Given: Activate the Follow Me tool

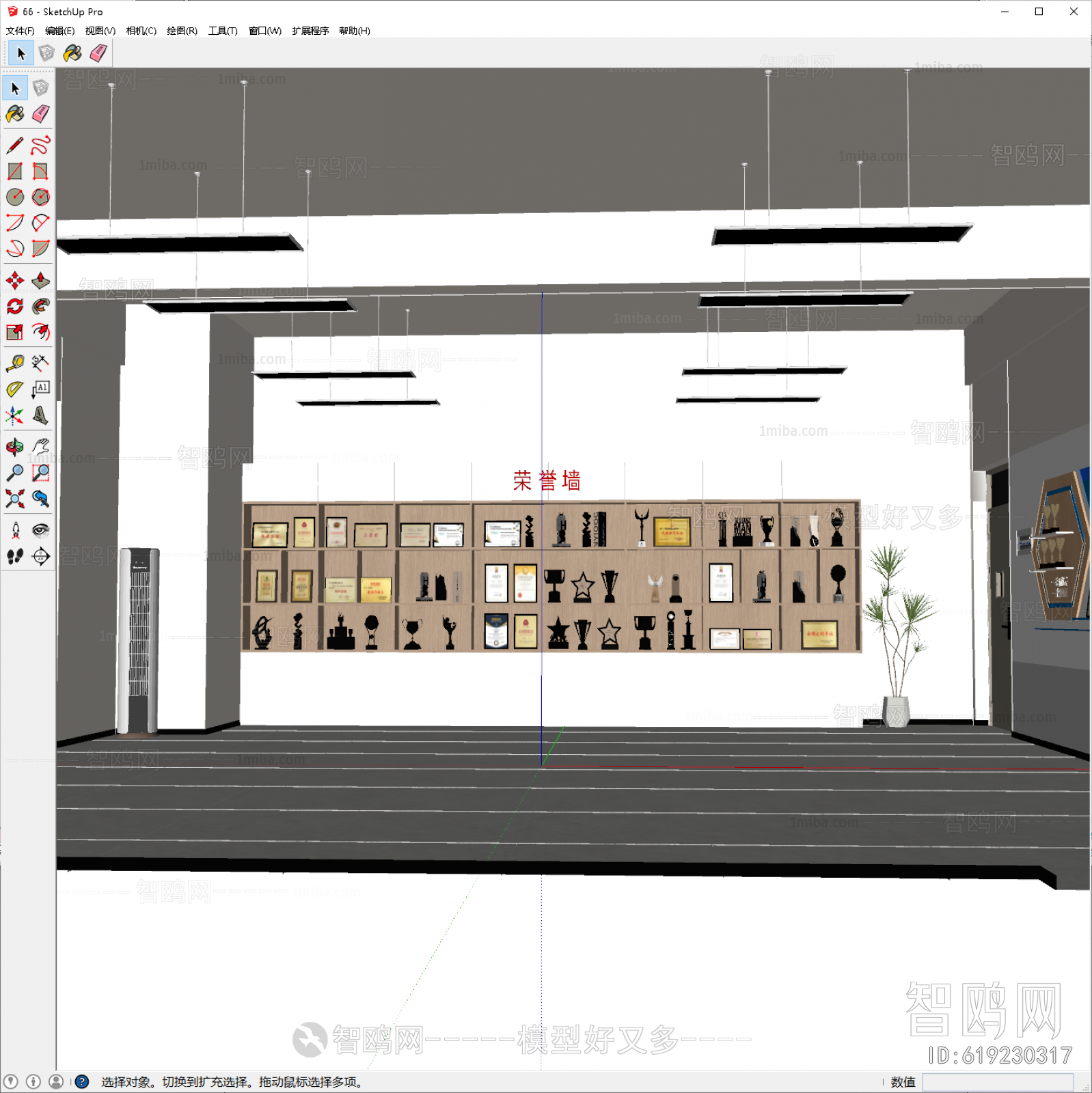Looking at the screenshot, I should tap(40, 307).
